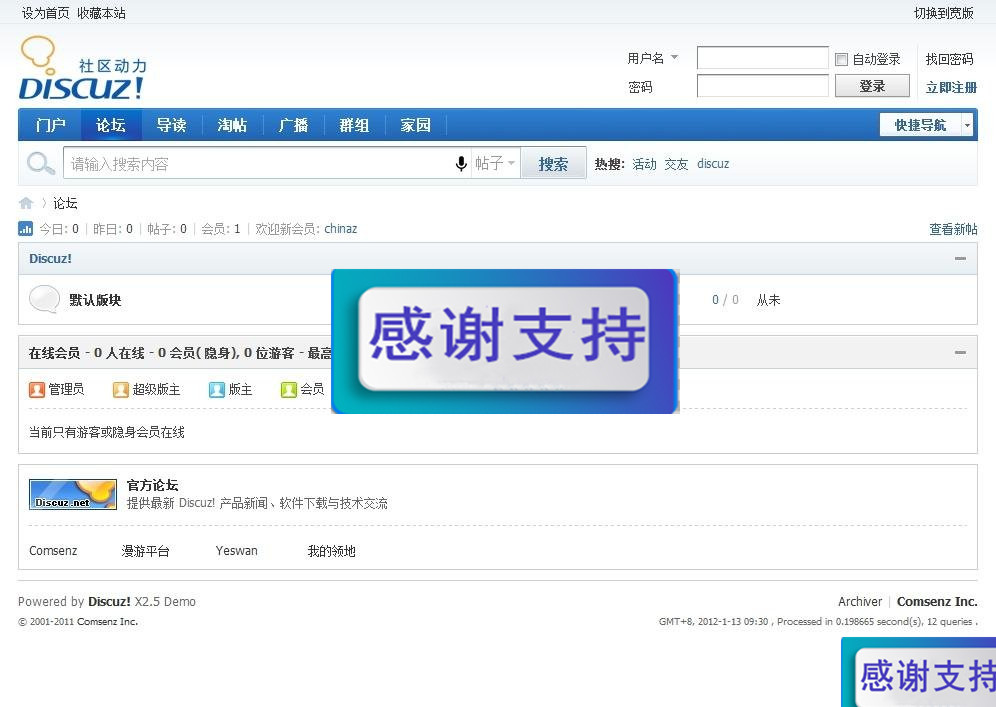Image resolution: width=996 pixels, height=707 pixels.
Task: Click the footer Discuz! powered-by link
Action: point(109,602)
